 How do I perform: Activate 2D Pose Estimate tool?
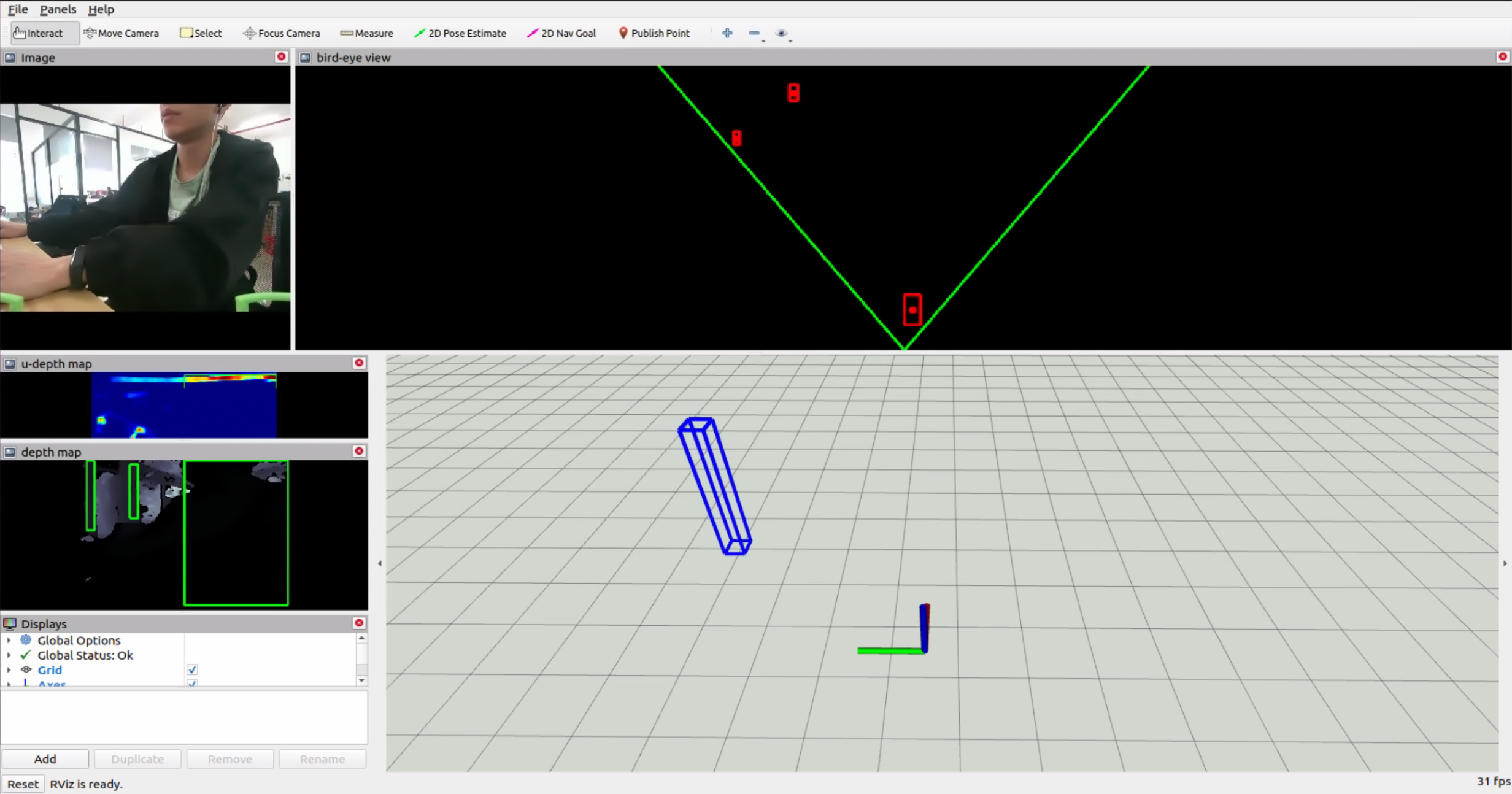460,33
